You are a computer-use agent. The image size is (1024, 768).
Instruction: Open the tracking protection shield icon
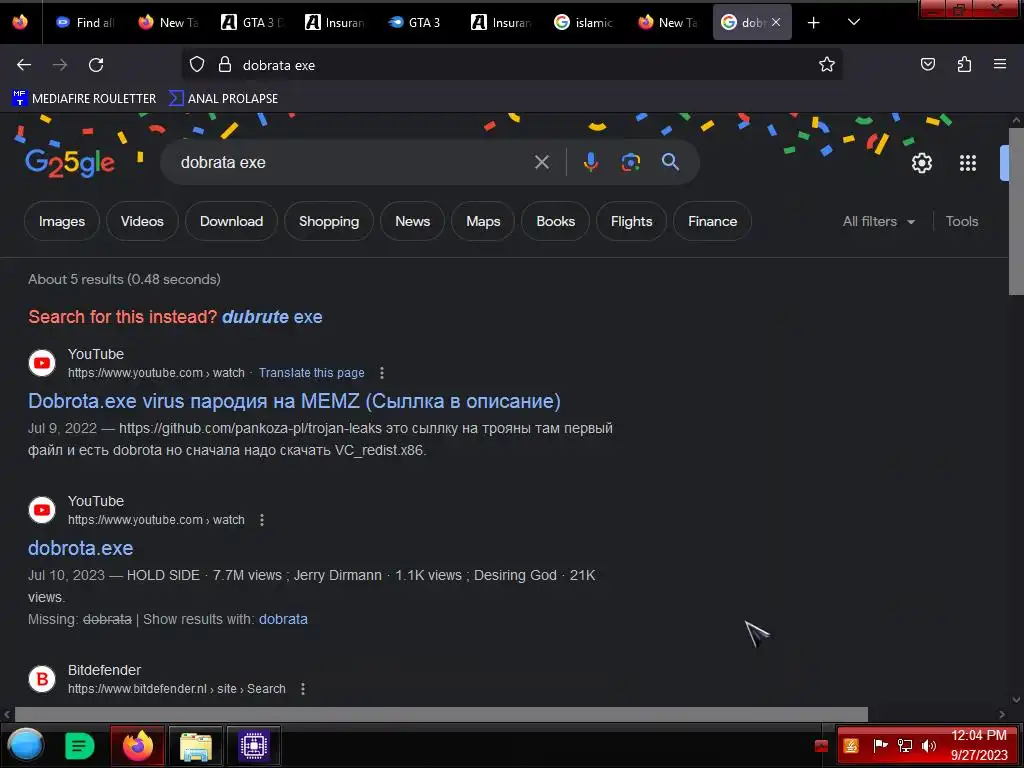[197, 65]
